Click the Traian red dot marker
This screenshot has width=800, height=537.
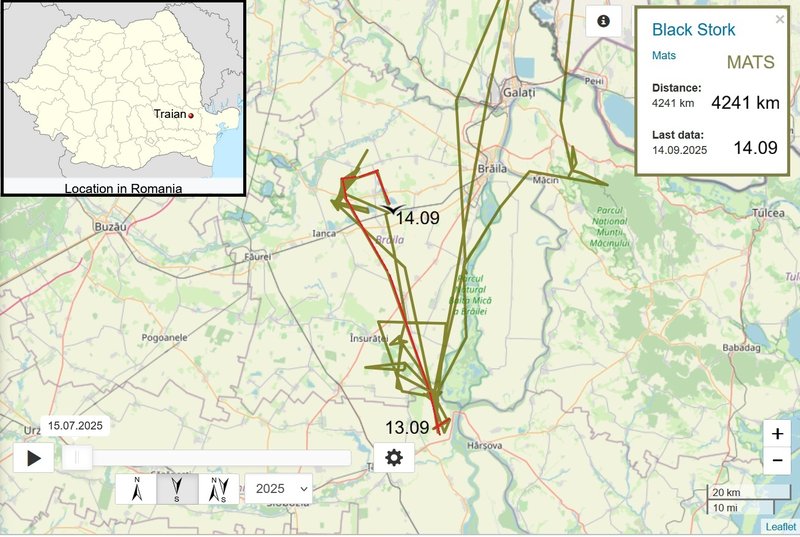[191, 116]
